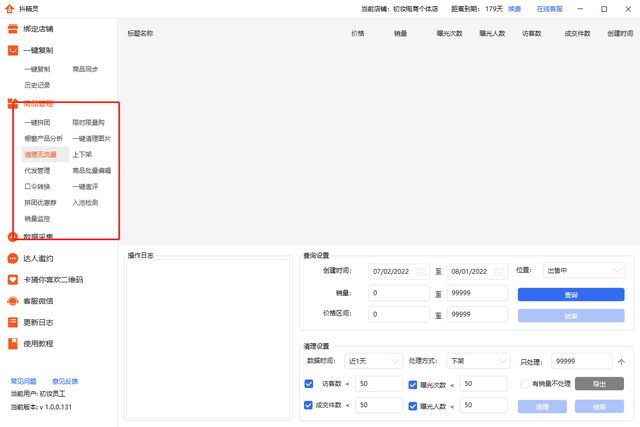Click the 访客数 column header

pos(532,33)
